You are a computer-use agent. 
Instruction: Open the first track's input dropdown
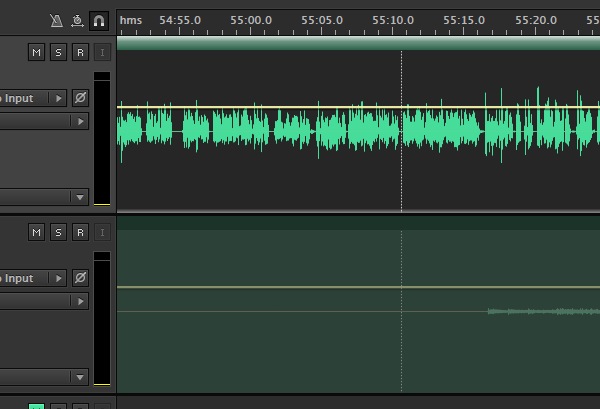58,98
